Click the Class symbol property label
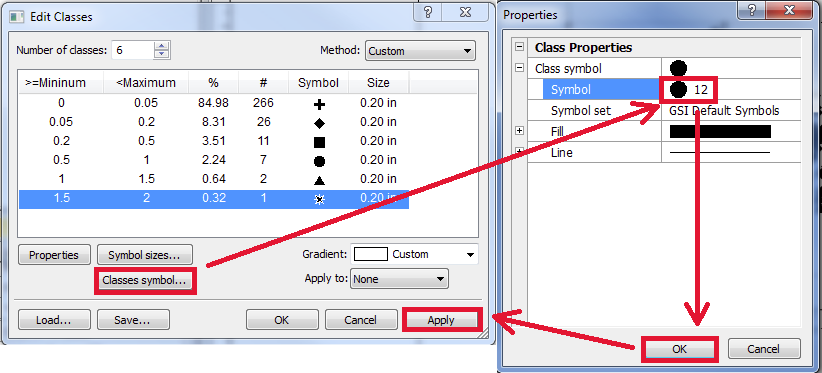 [568, 69]
